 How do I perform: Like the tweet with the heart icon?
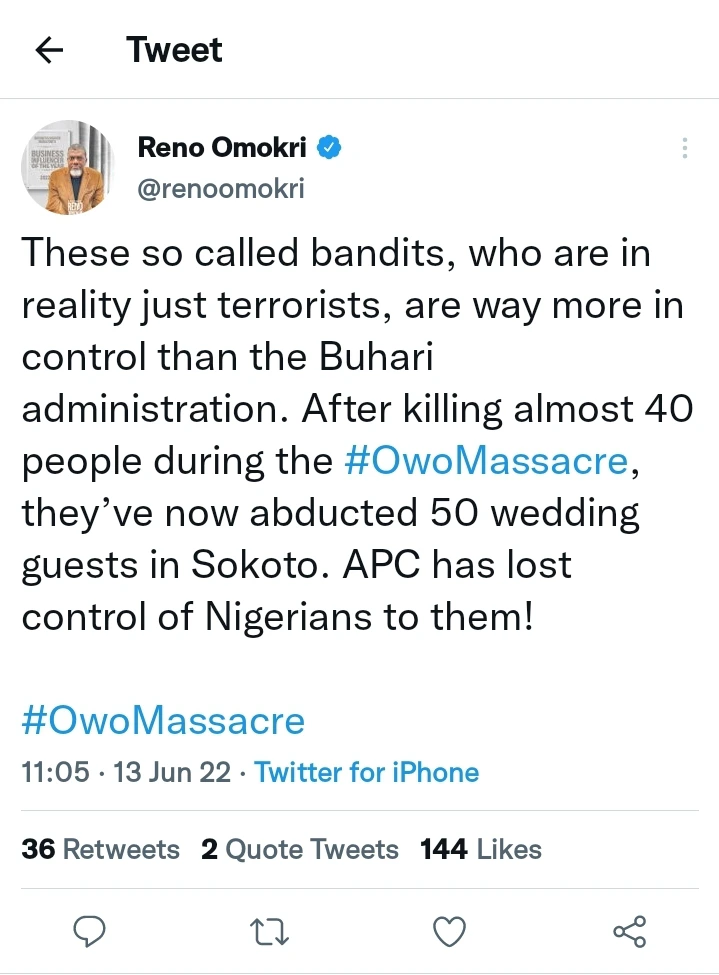tap(450, 932)
